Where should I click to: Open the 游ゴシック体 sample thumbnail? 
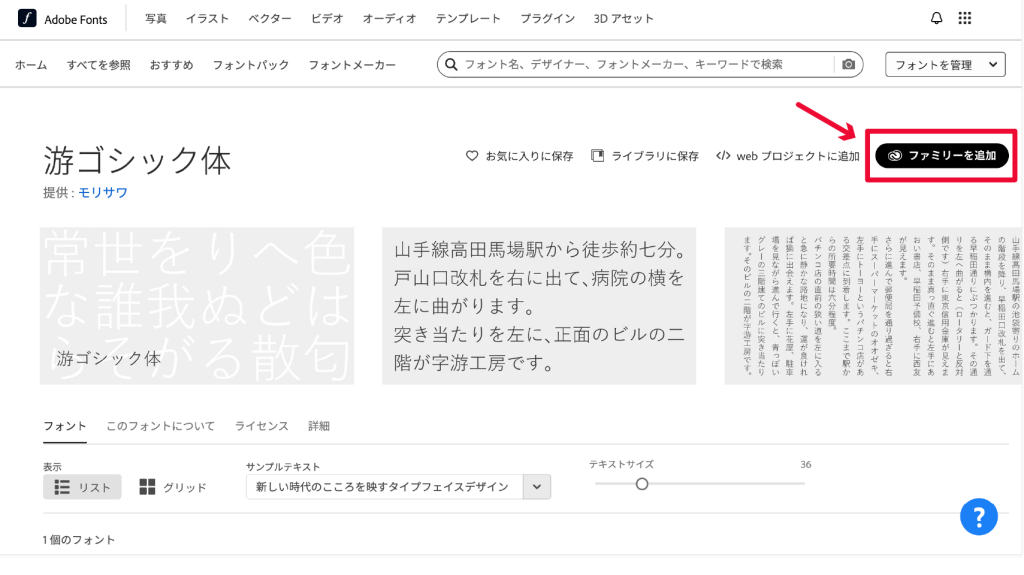(x=197, y=306)
